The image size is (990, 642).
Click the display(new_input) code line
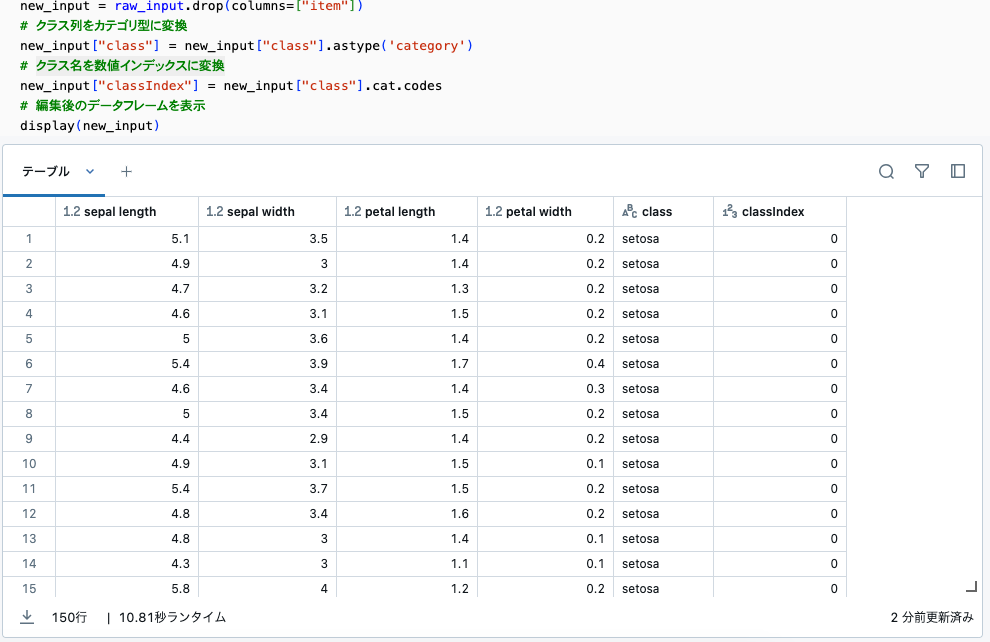[x=90, y=126]
